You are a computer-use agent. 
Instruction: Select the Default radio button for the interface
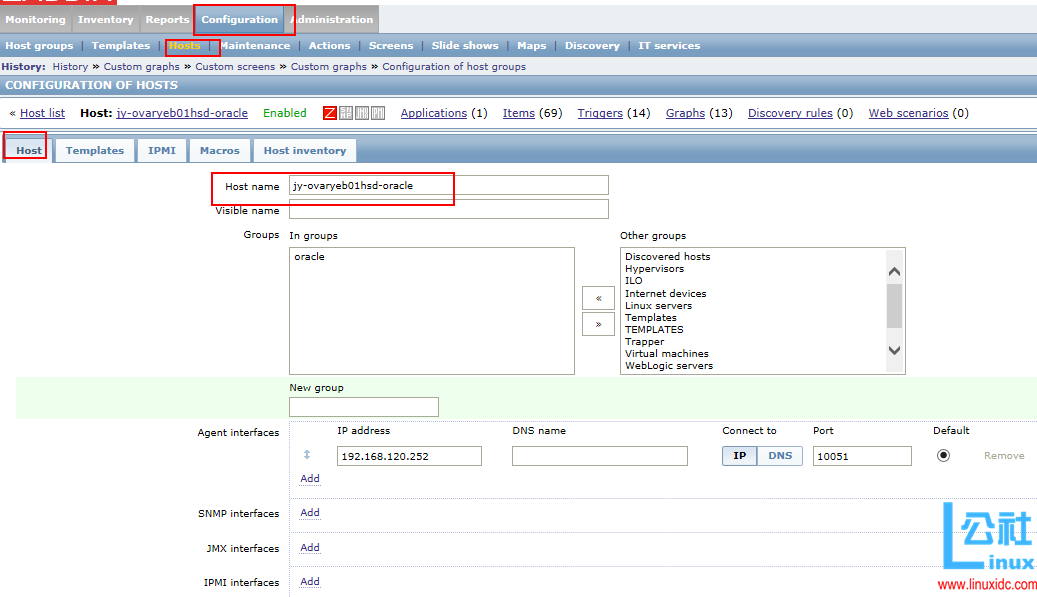(942, 455)
